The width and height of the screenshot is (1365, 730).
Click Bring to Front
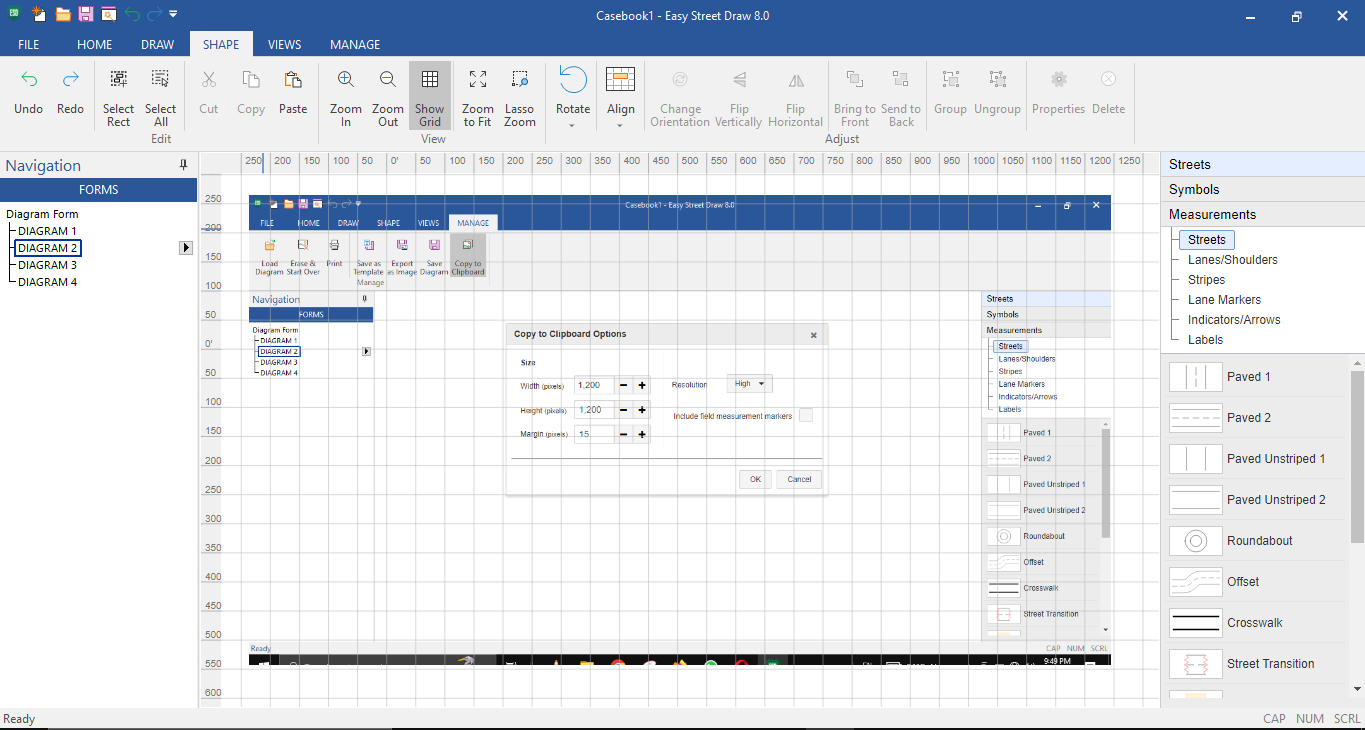[x=855, y=98]
